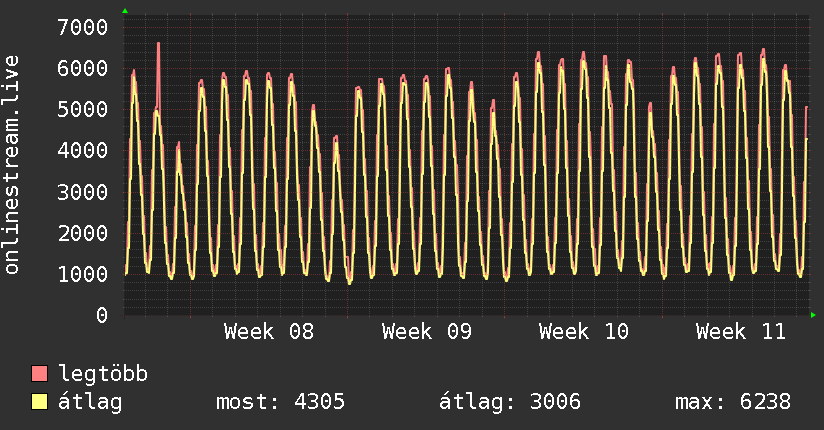Image resolution: width=824 pixels, height=430 pixels.
Task: Click the 4000 y-axis label
Action: pos(82,151)
